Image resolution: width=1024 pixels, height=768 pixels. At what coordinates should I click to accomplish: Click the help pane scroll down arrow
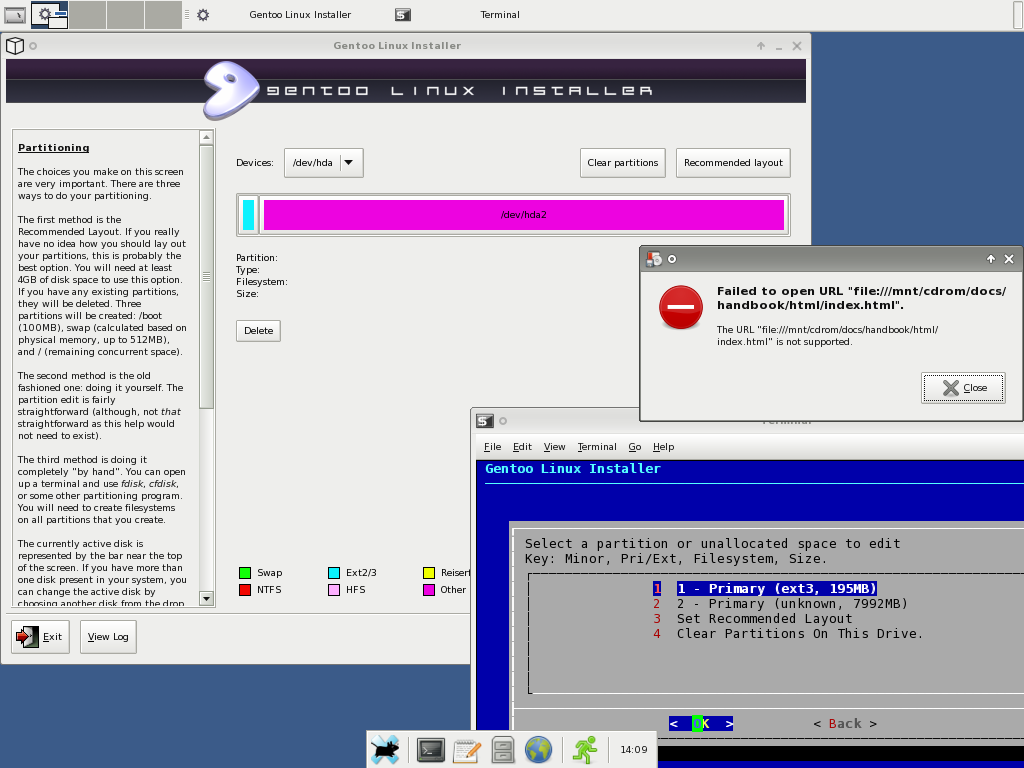(206, 598)
